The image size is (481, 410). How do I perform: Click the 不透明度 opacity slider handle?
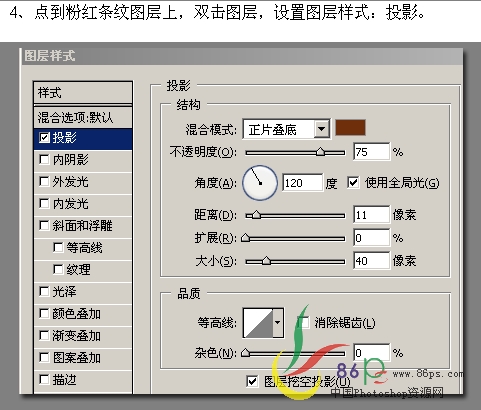pos(320,152)
